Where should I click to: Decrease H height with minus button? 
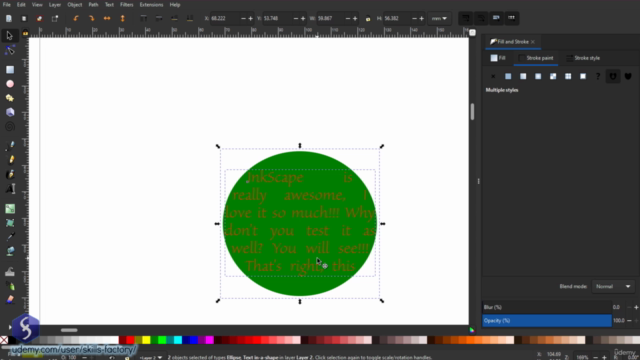click(x=414, y=18)
